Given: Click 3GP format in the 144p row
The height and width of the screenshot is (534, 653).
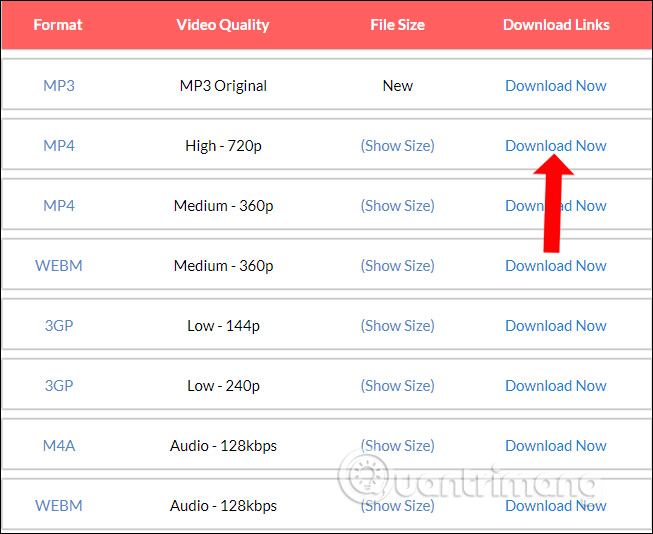Looking at the screenshot, I should pyautogui.click(x=59, y=326).
